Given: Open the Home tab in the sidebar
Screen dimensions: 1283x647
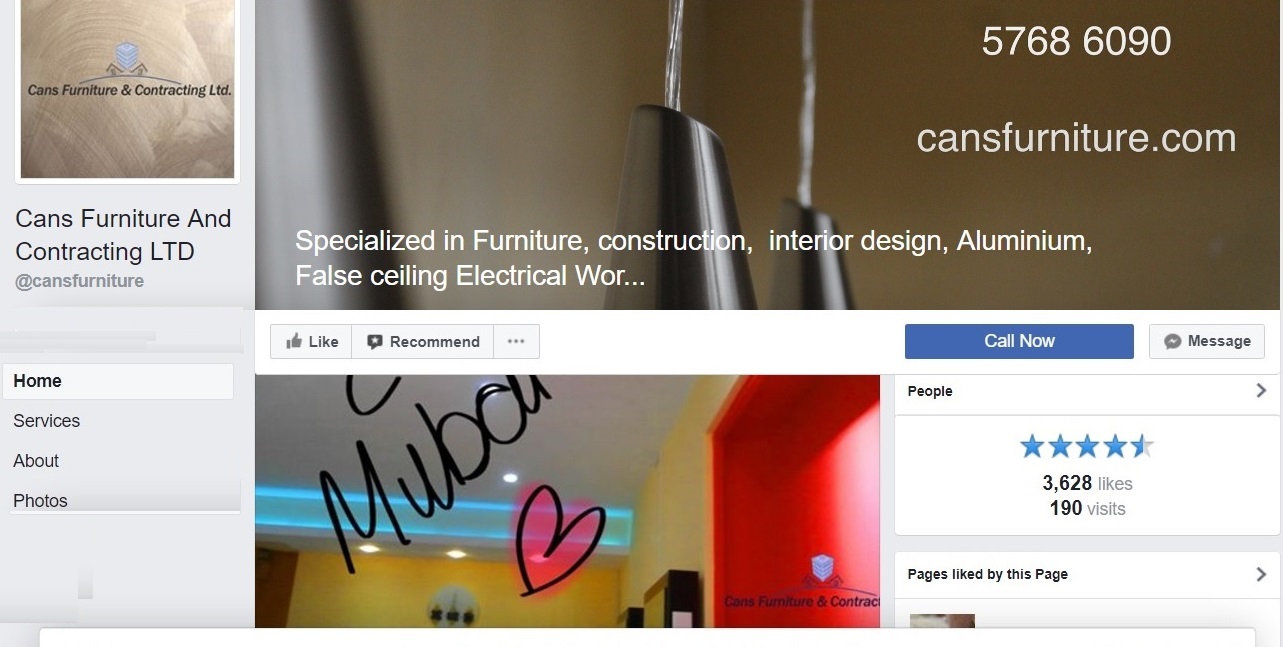Looking at the screenshot, I should coord(118,381).
